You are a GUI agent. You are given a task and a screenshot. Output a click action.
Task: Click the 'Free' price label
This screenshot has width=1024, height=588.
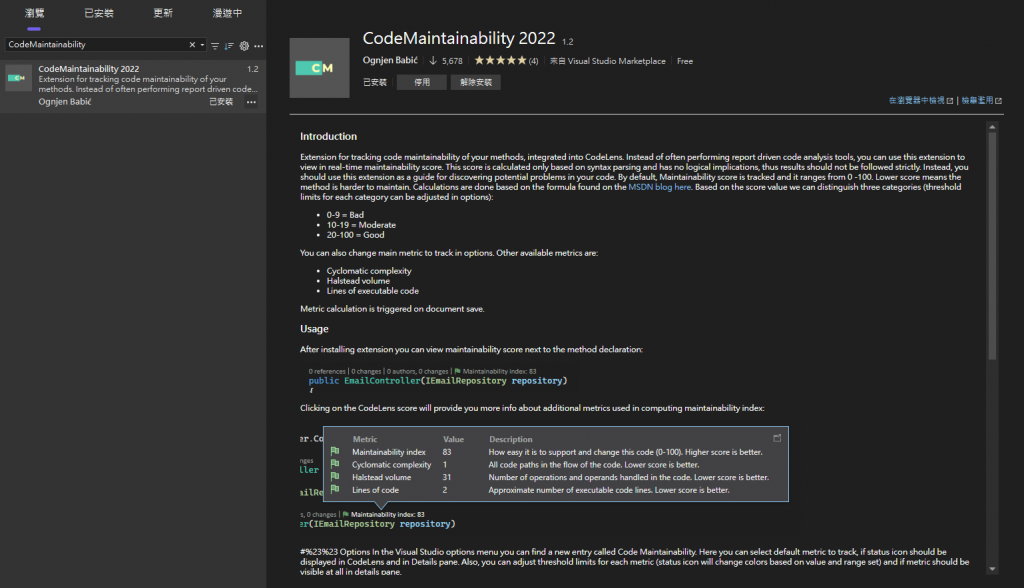point(685,61)
